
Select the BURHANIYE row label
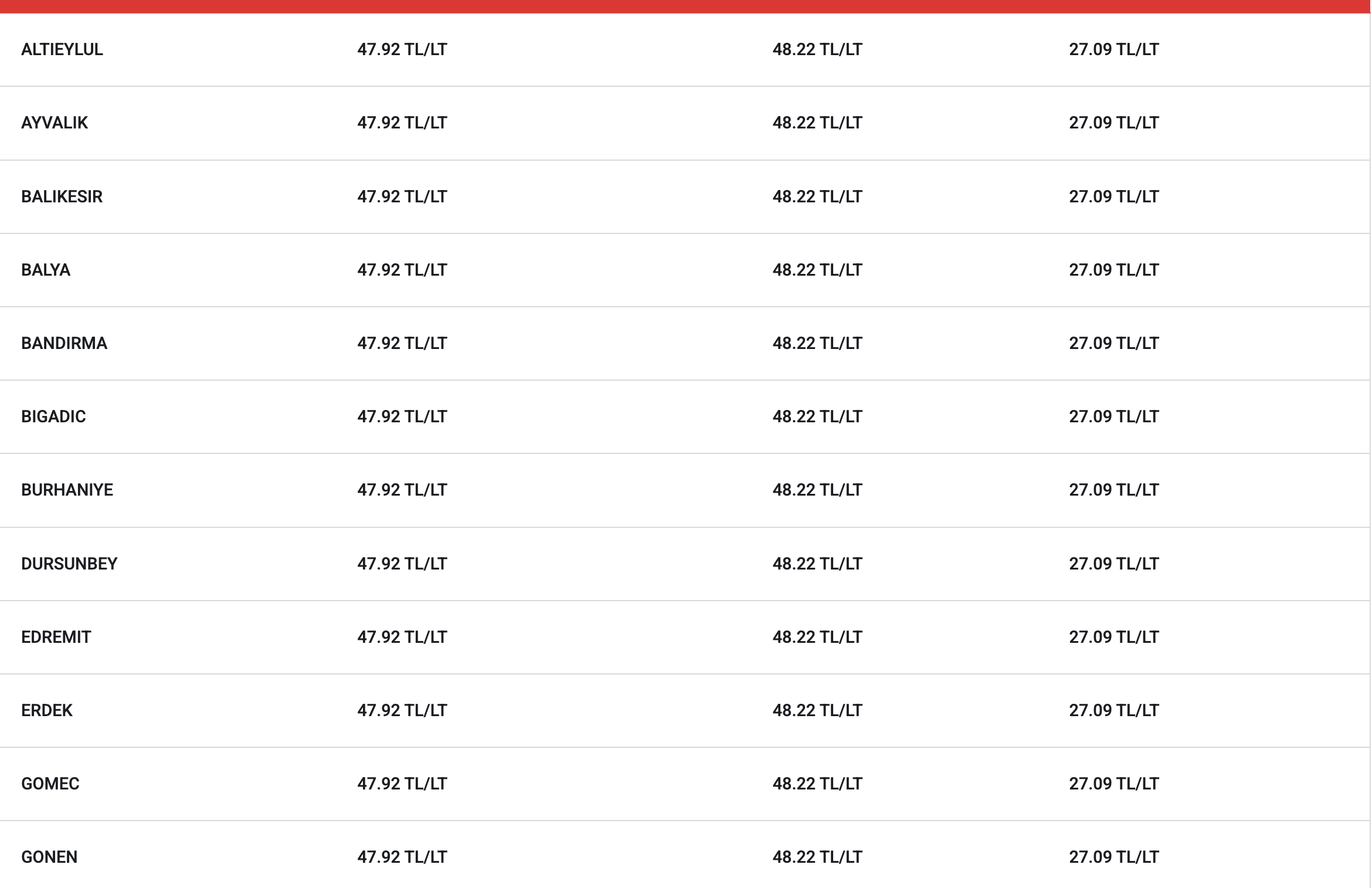pos(67,490)
